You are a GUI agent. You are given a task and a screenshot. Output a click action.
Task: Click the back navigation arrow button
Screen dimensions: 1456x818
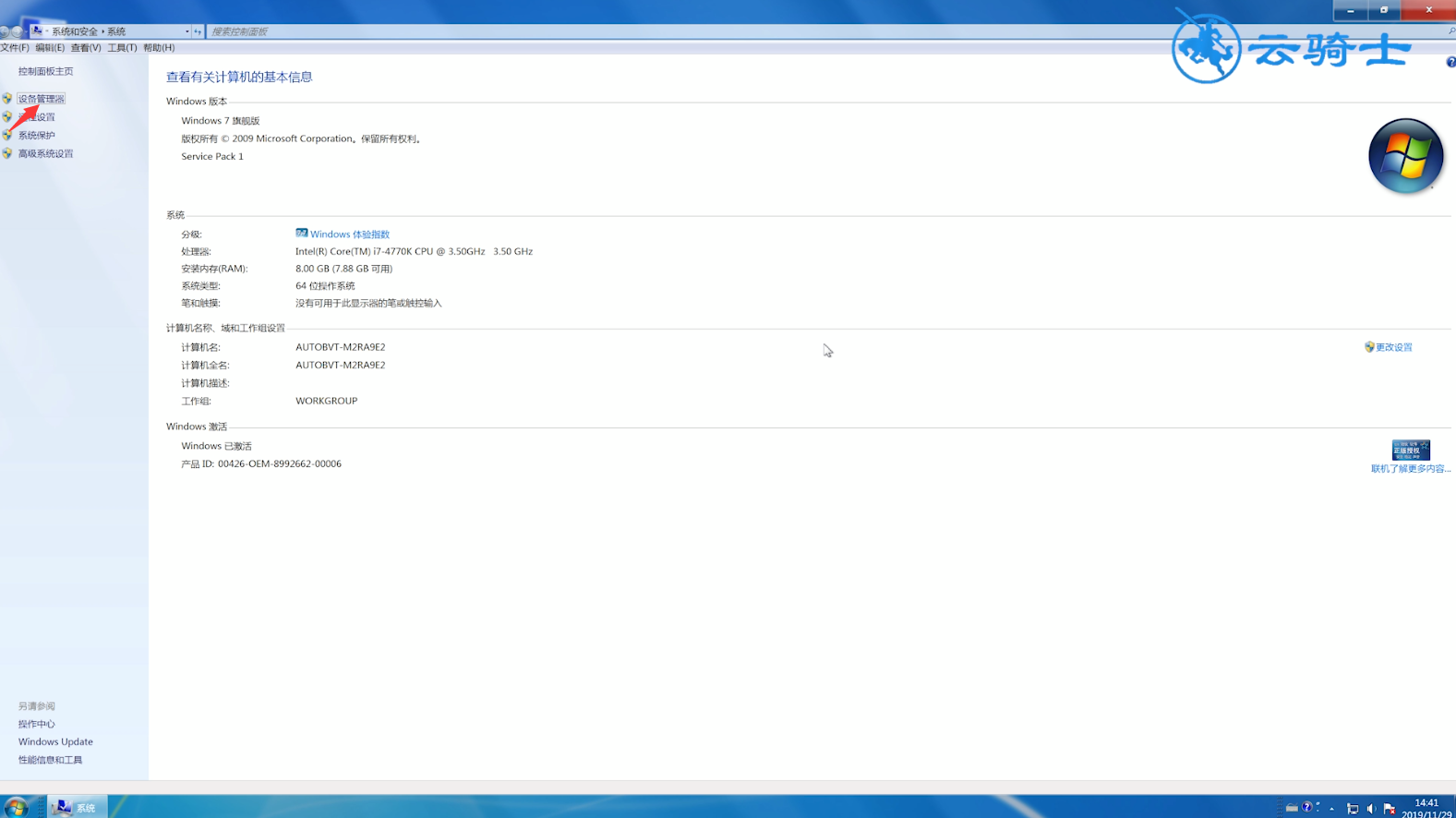click(x=5, y=31)
